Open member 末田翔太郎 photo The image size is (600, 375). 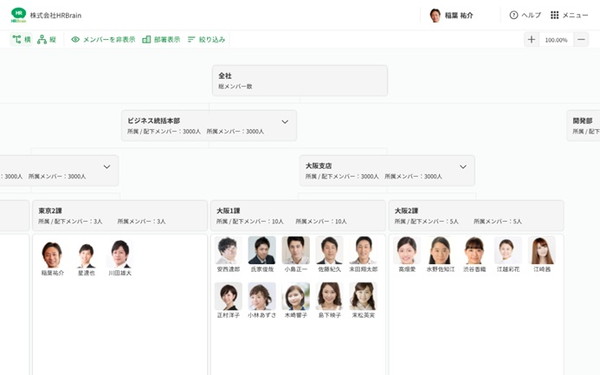coord(364,250)
